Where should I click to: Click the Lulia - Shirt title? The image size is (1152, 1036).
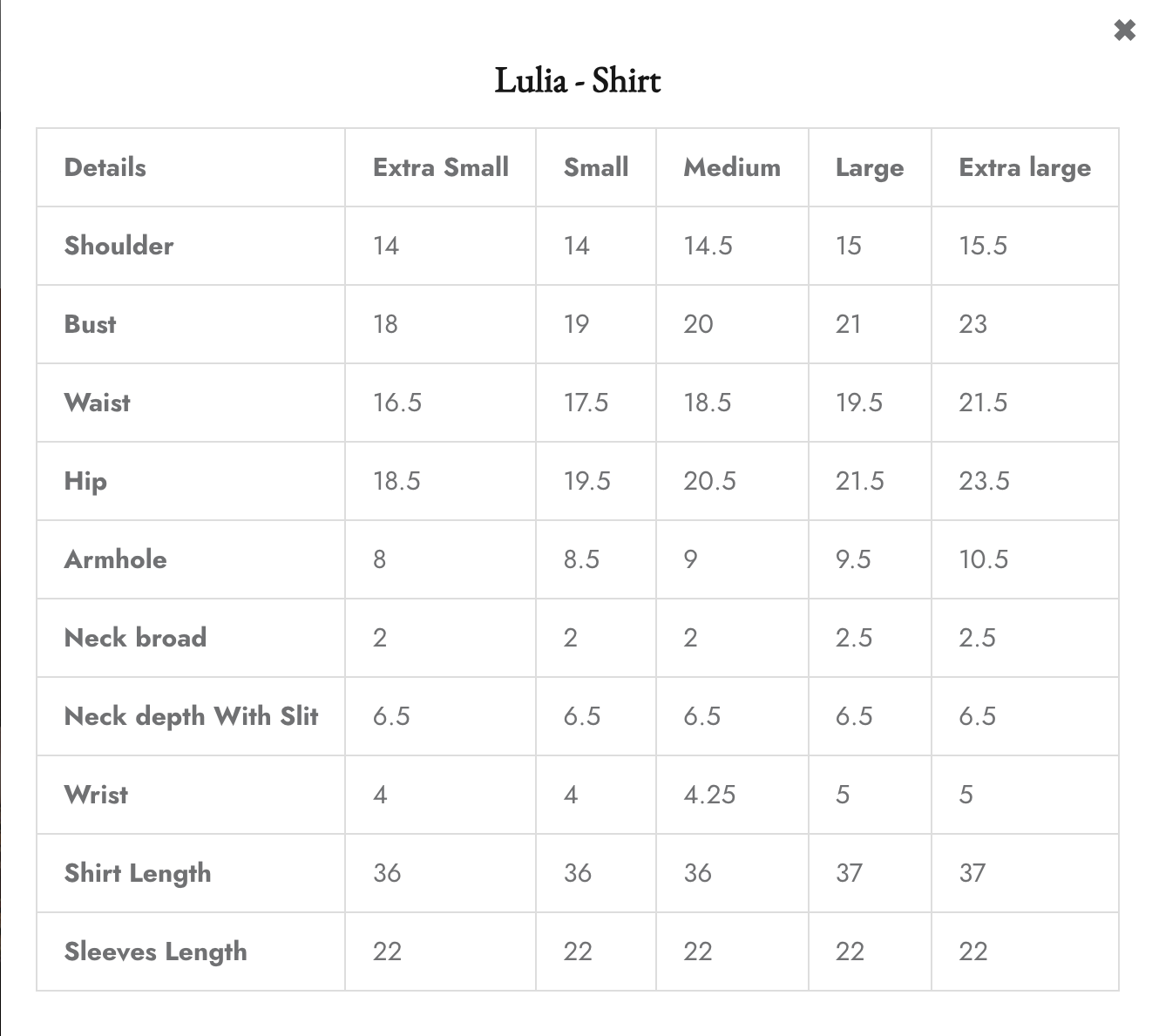(x=578, y=81)
